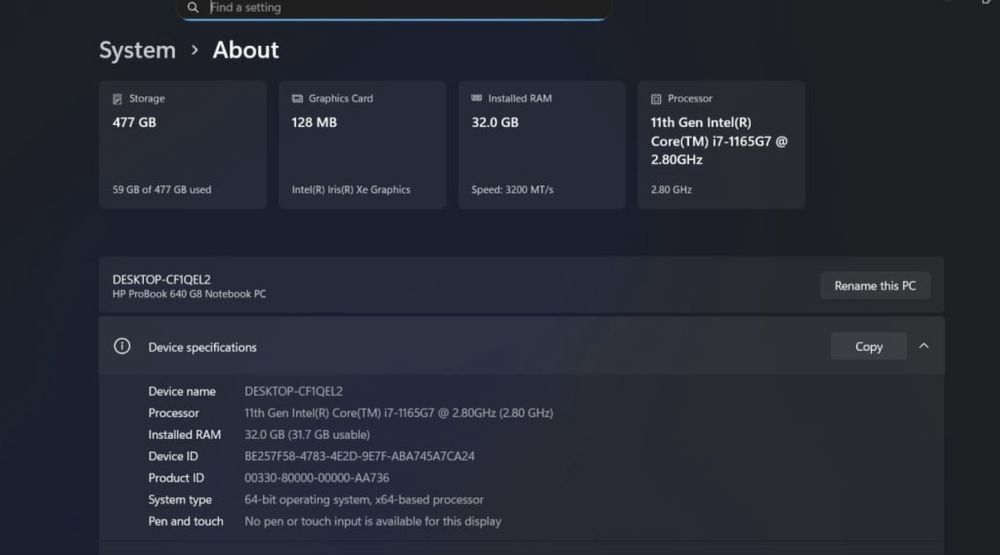The height and width of the screenshot is (555, 1000).
Task: Open the Storage card showing 477 GB
Action: click(182, 145)
